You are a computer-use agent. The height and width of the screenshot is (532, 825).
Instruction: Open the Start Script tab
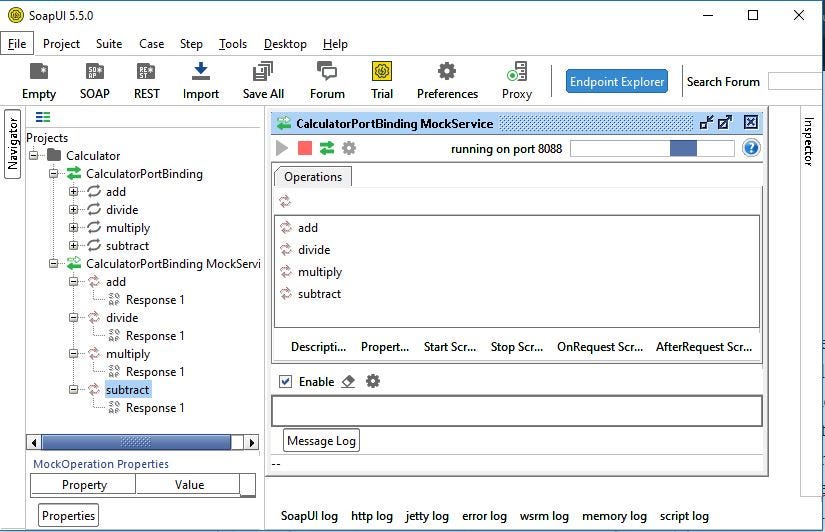450,347
